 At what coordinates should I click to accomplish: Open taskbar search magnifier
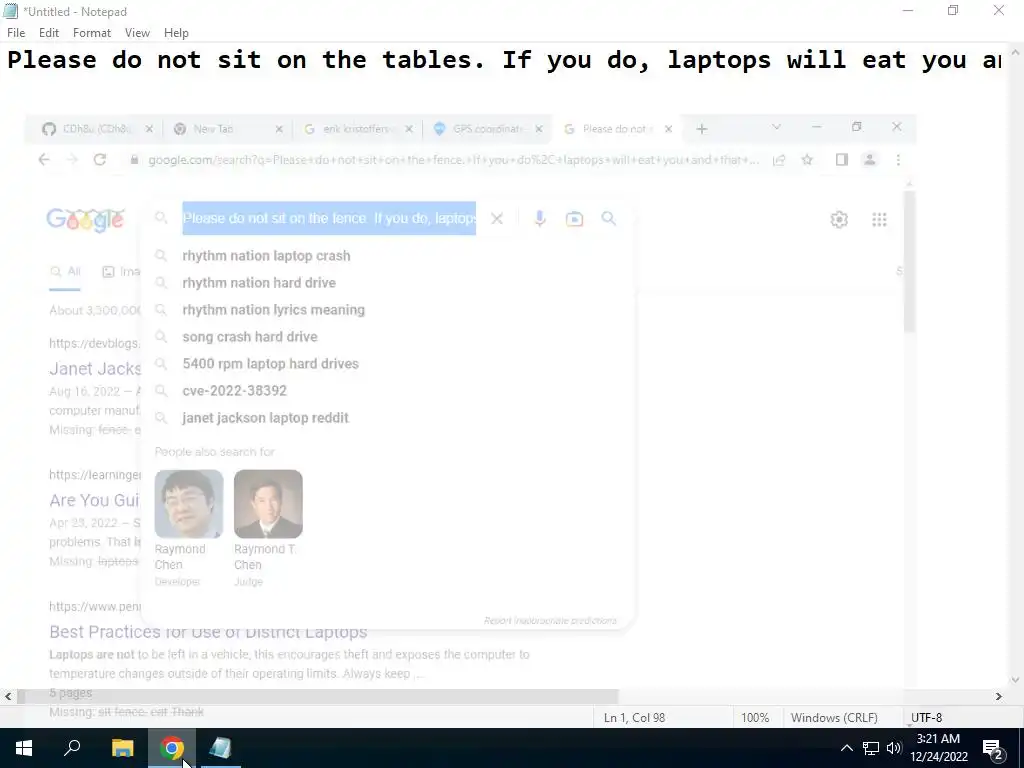click(x=72, y=748)
